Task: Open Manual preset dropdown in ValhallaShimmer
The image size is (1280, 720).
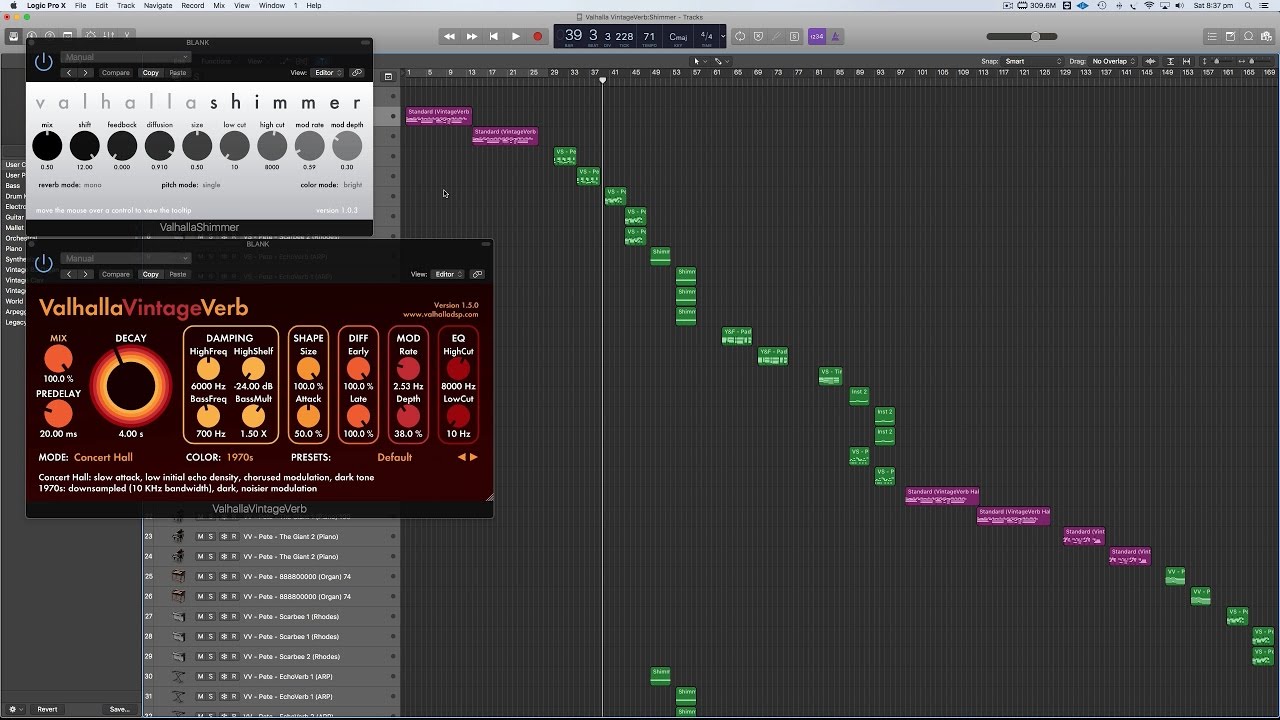Action: (x=125, y=57)
